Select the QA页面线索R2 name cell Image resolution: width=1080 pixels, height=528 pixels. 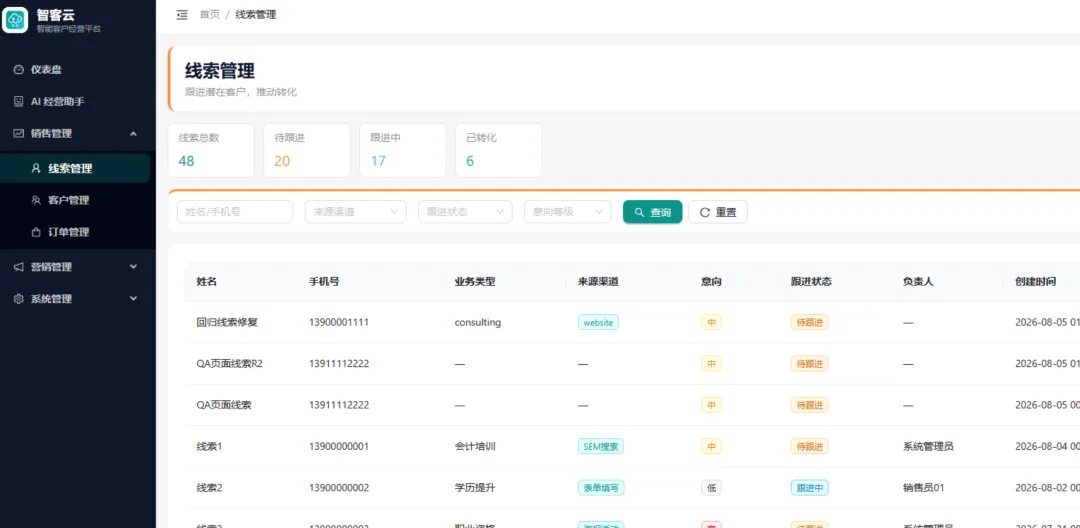click(229, 363)
